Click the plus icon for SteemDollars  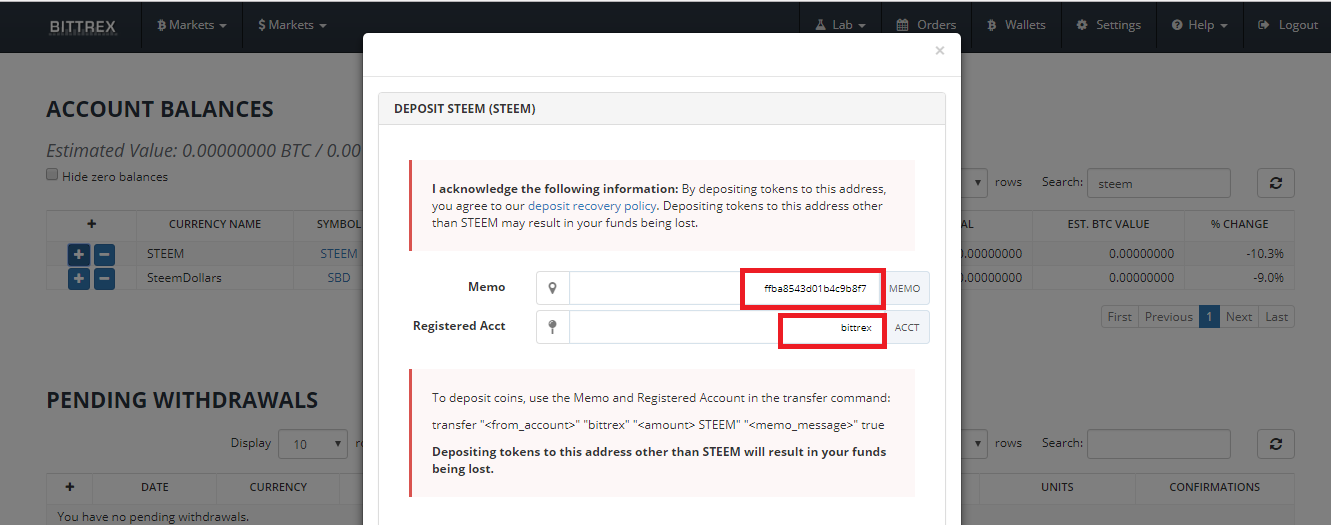(79, 278)
